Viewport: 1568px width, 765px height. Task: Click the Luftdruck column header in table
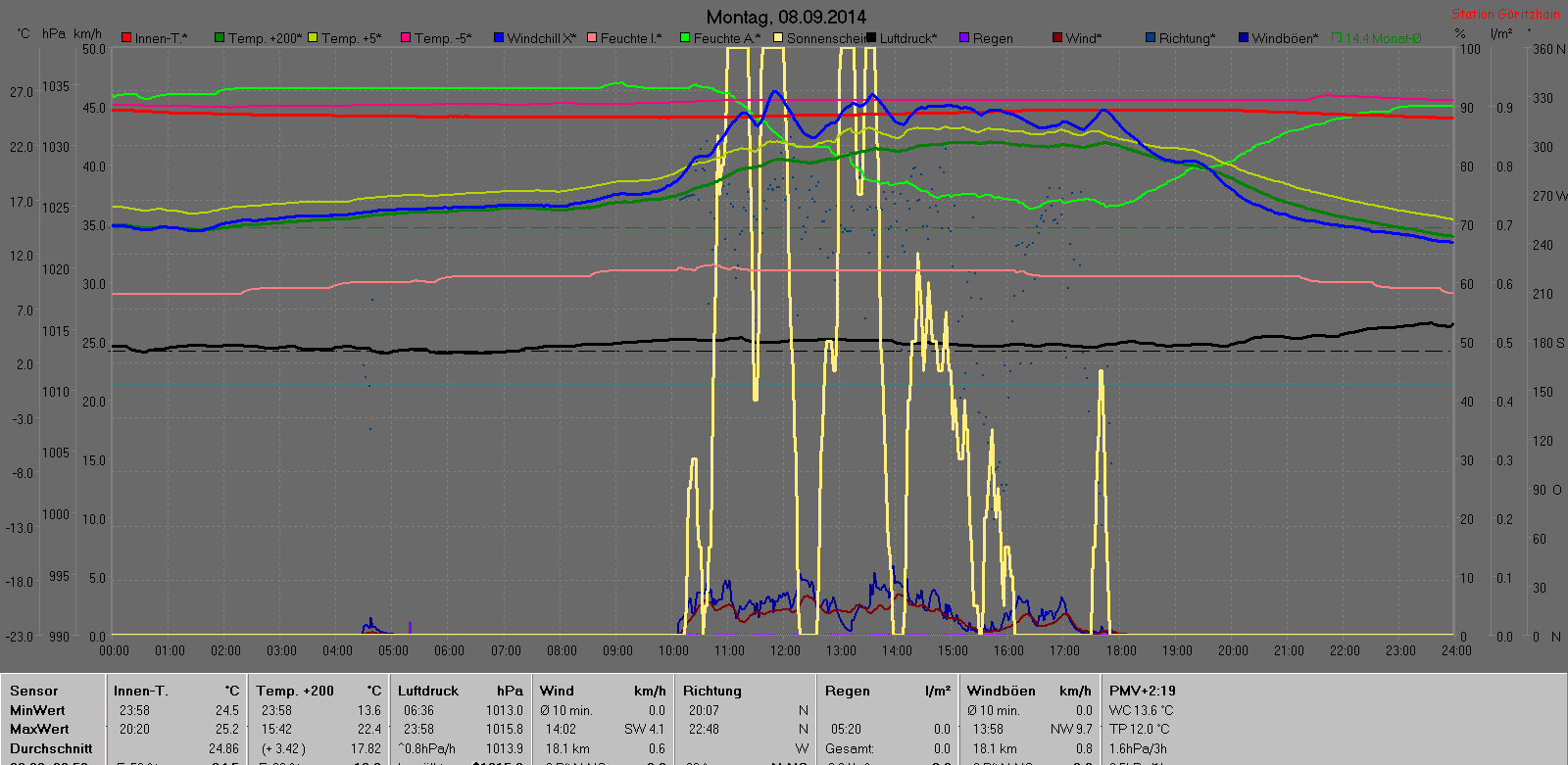tap(428, 691)
